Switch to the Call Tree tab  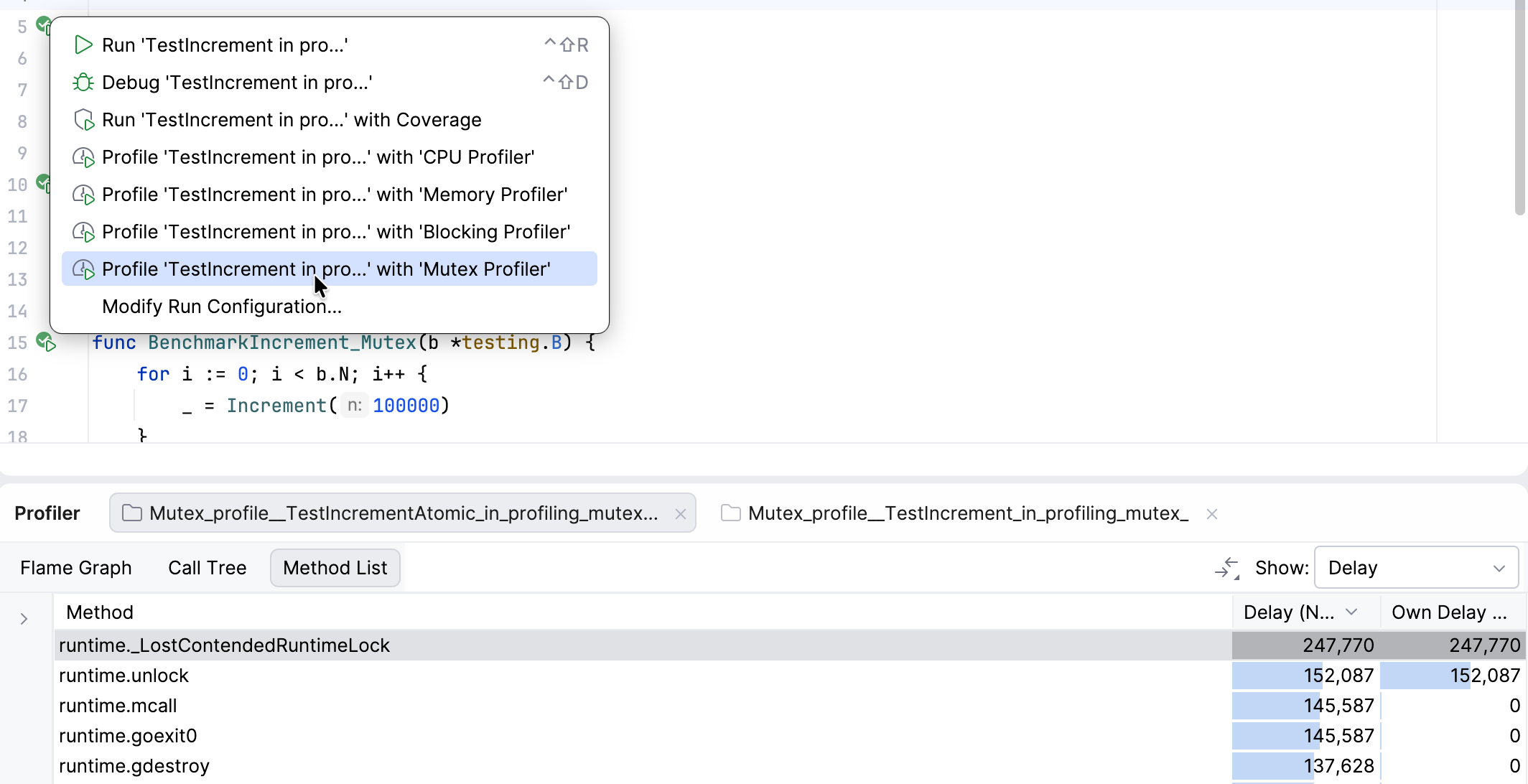click(207, 567)
